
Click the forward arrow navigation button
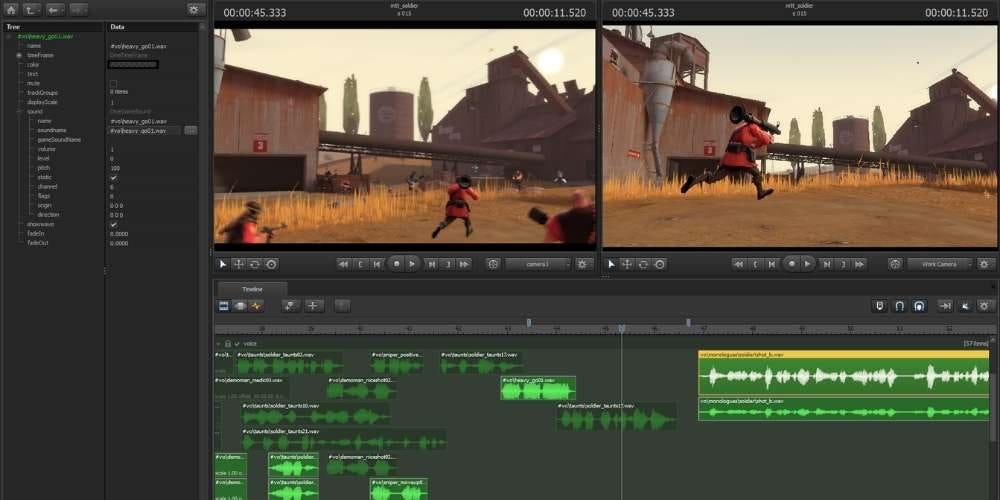78,10
